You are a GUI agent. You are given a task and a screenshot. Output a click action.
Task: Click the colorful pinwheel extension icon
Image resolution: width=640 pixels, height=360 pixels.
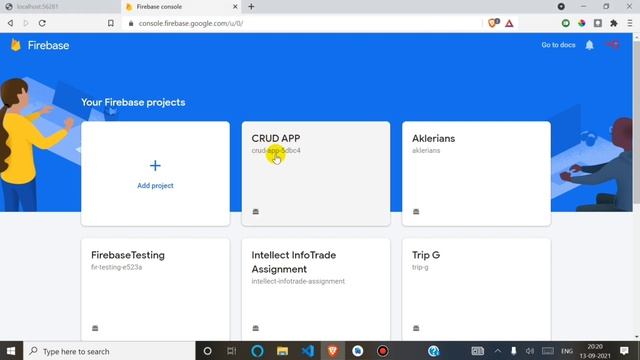click(x=582, y=23)
